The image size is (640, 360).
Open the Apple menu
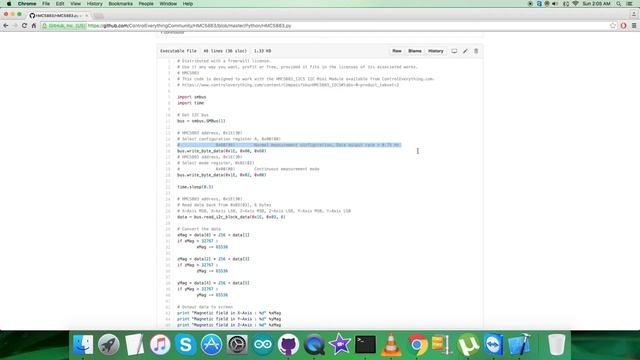pos(9,4)
